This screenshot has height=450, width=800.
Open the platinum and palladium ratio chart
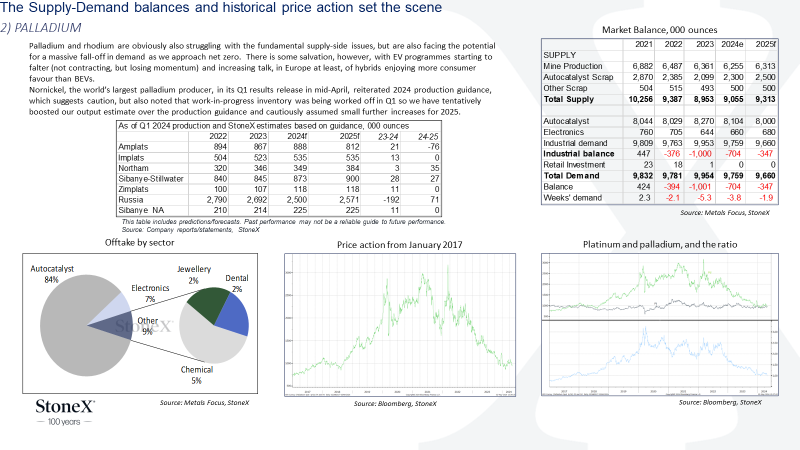[660, 324]
